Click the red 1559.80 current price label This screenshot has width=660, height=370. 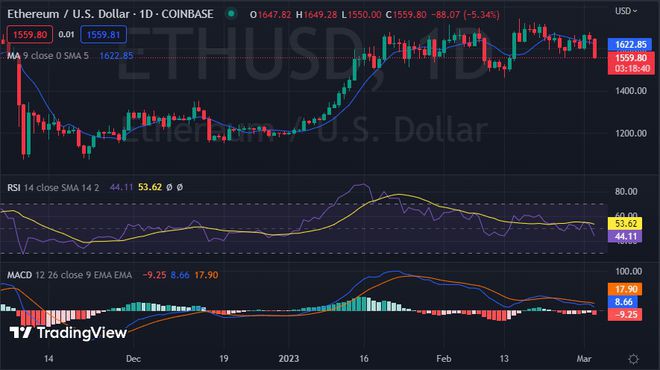point(631,63)
